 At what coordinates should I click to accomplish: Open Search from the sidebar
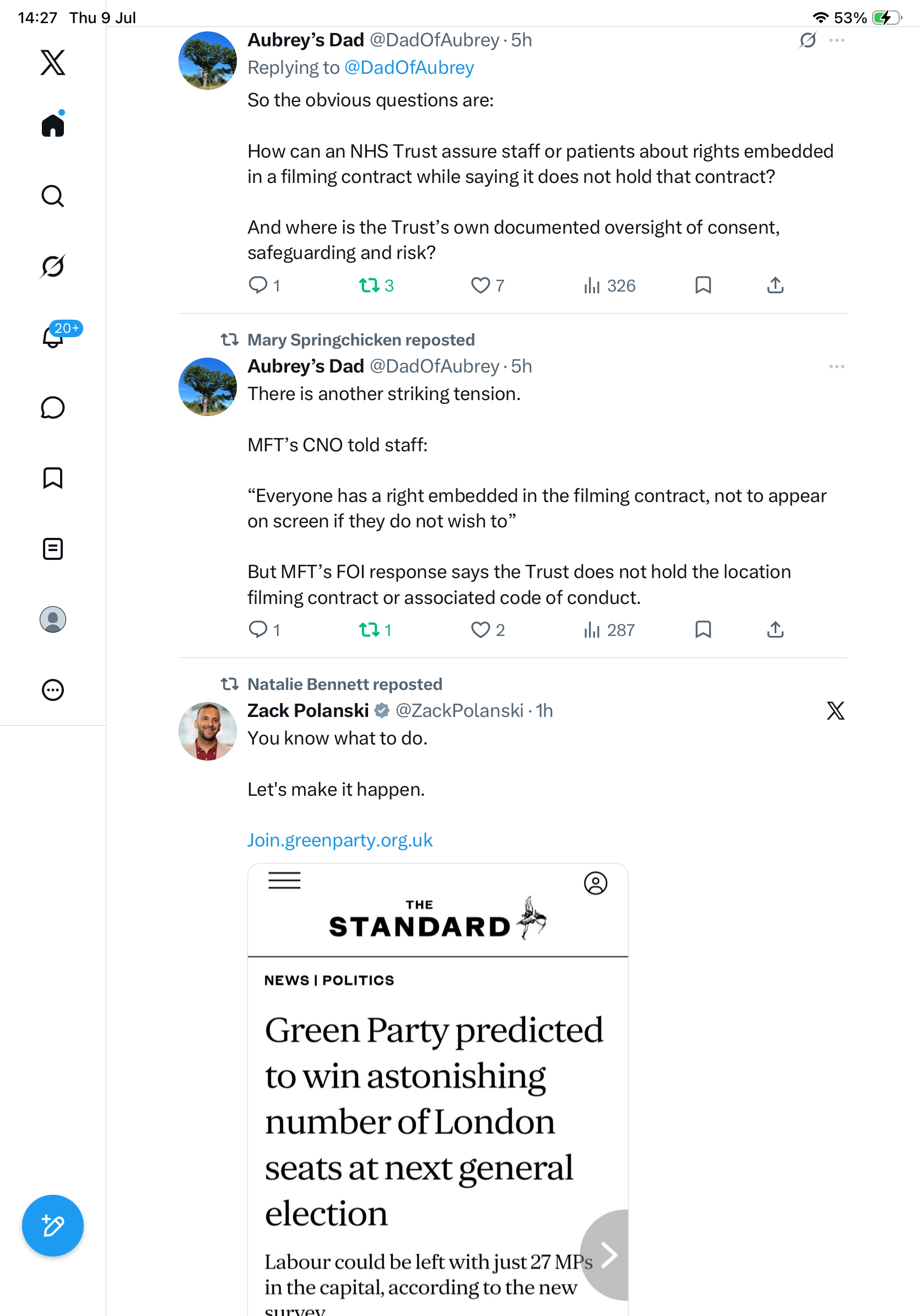click(53, 196)
